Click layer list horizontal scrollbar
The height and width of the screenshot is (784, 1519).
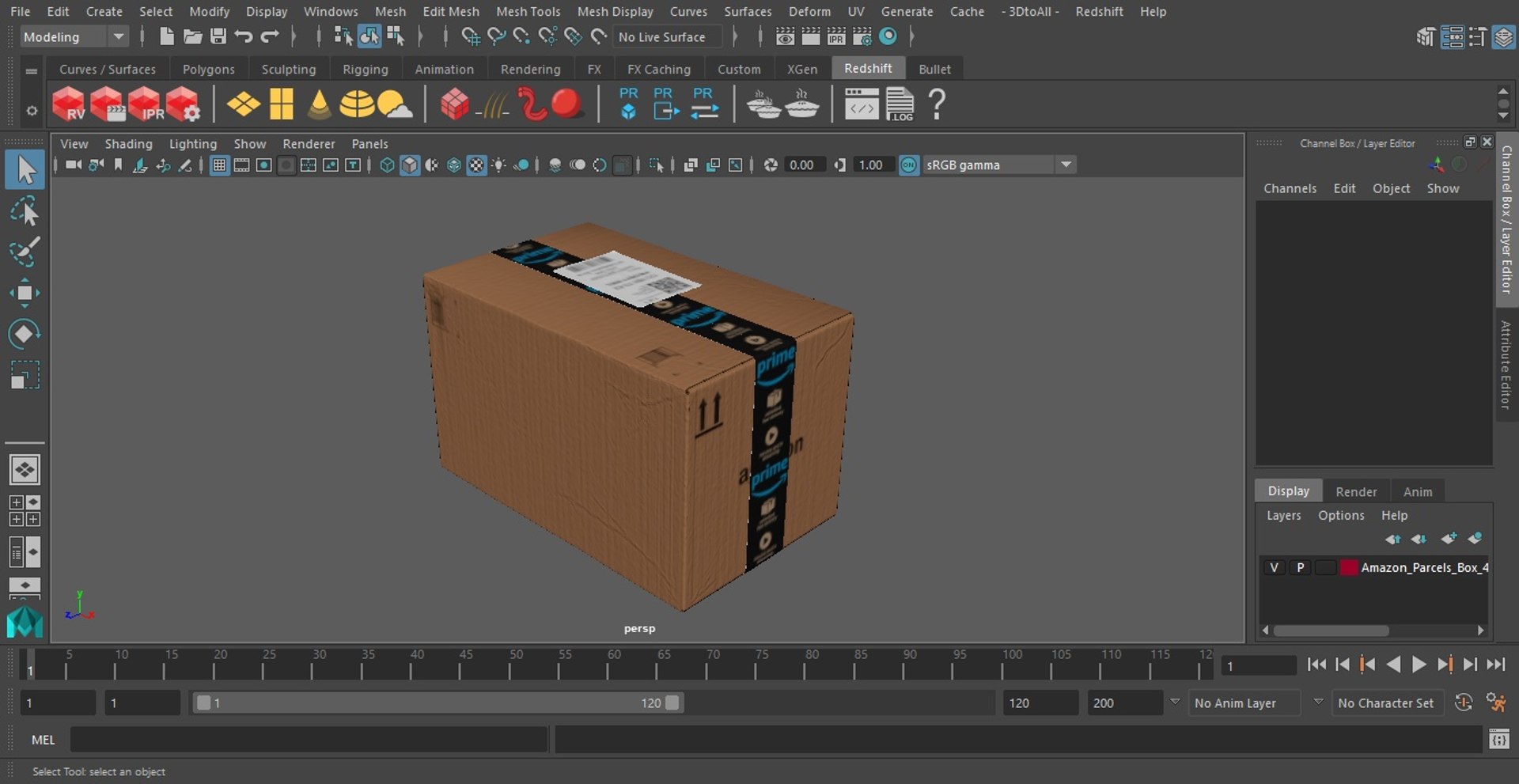point(1331,631)
